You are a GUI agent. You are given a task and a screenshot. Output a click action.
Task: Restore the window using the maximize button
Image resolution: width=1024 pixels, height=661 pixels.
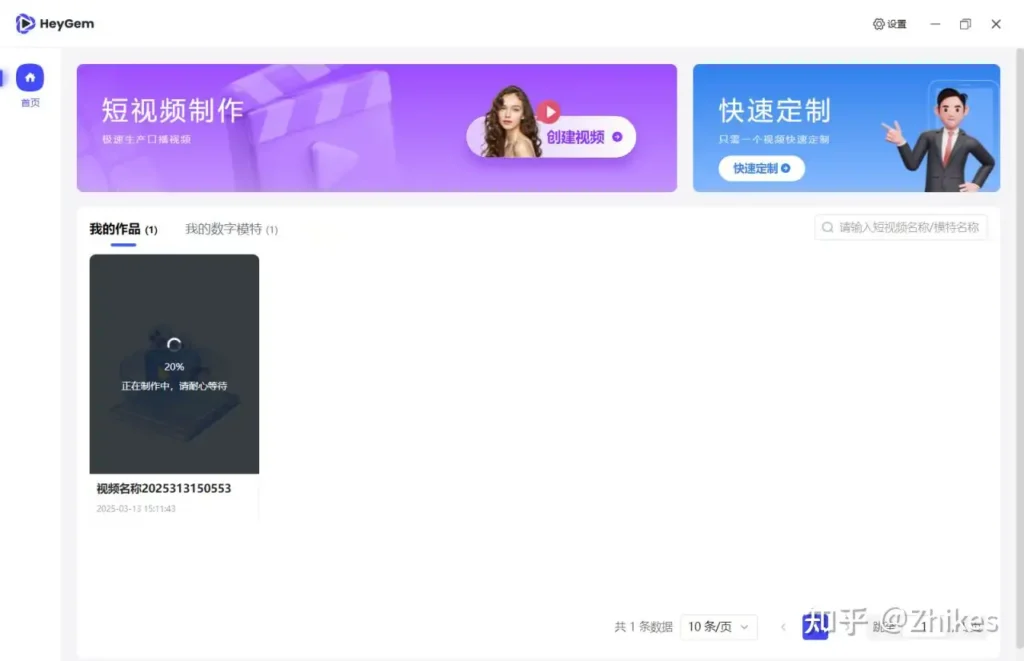[965, 24]
